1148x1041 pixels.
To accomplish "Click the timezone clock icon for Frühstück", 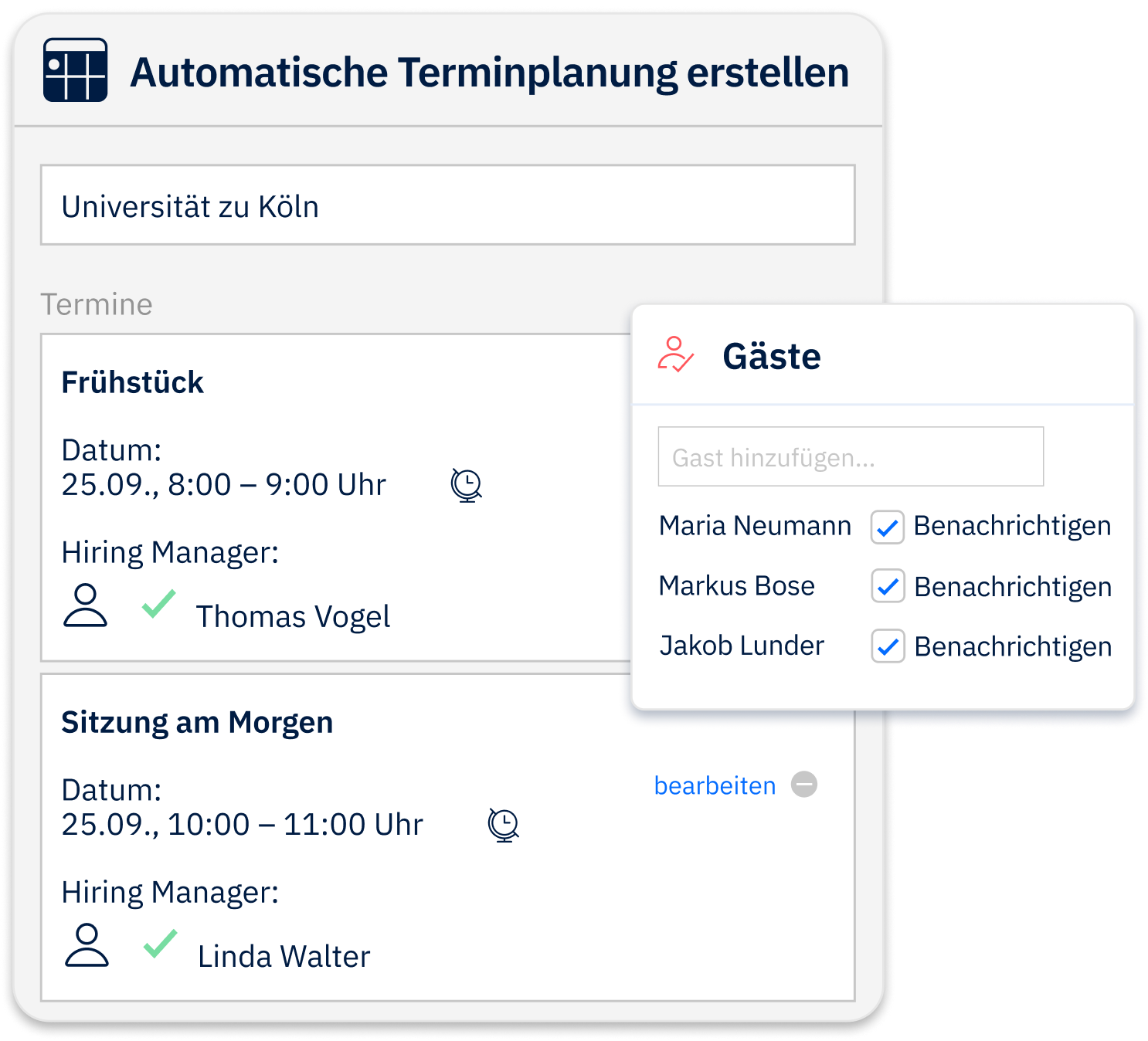I will [467, 486].
